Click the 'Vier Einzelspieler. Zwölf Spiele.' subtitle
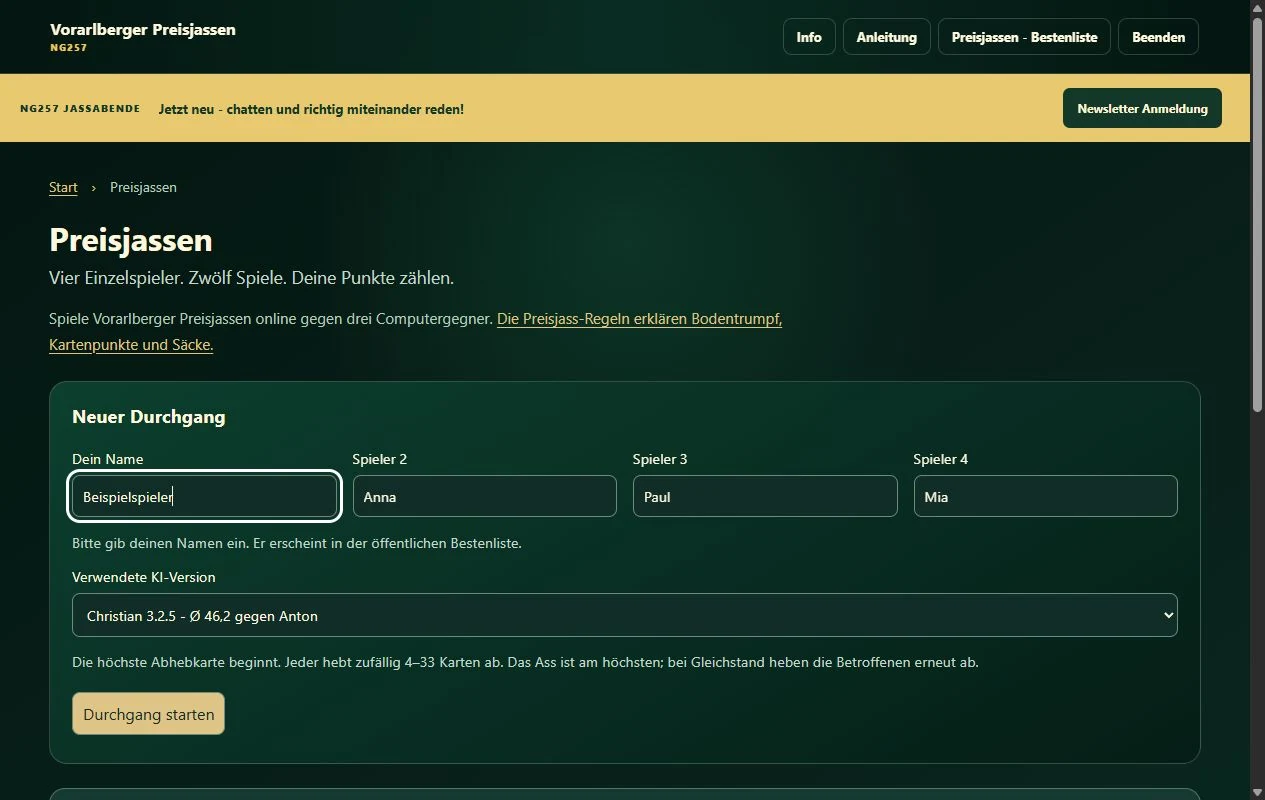Screen dimensions: 1265x800 [251, 277]
